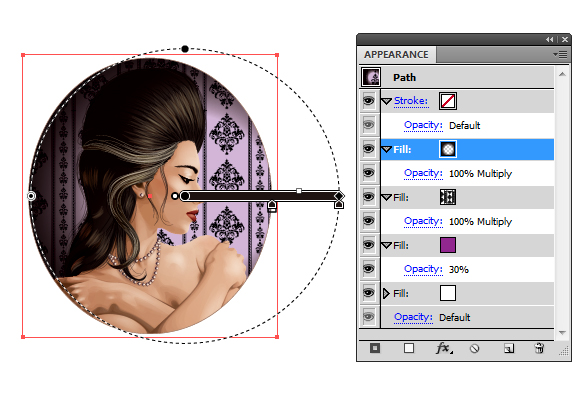Click the Duplicate Selected Item icon

click(x=509, y=348)
